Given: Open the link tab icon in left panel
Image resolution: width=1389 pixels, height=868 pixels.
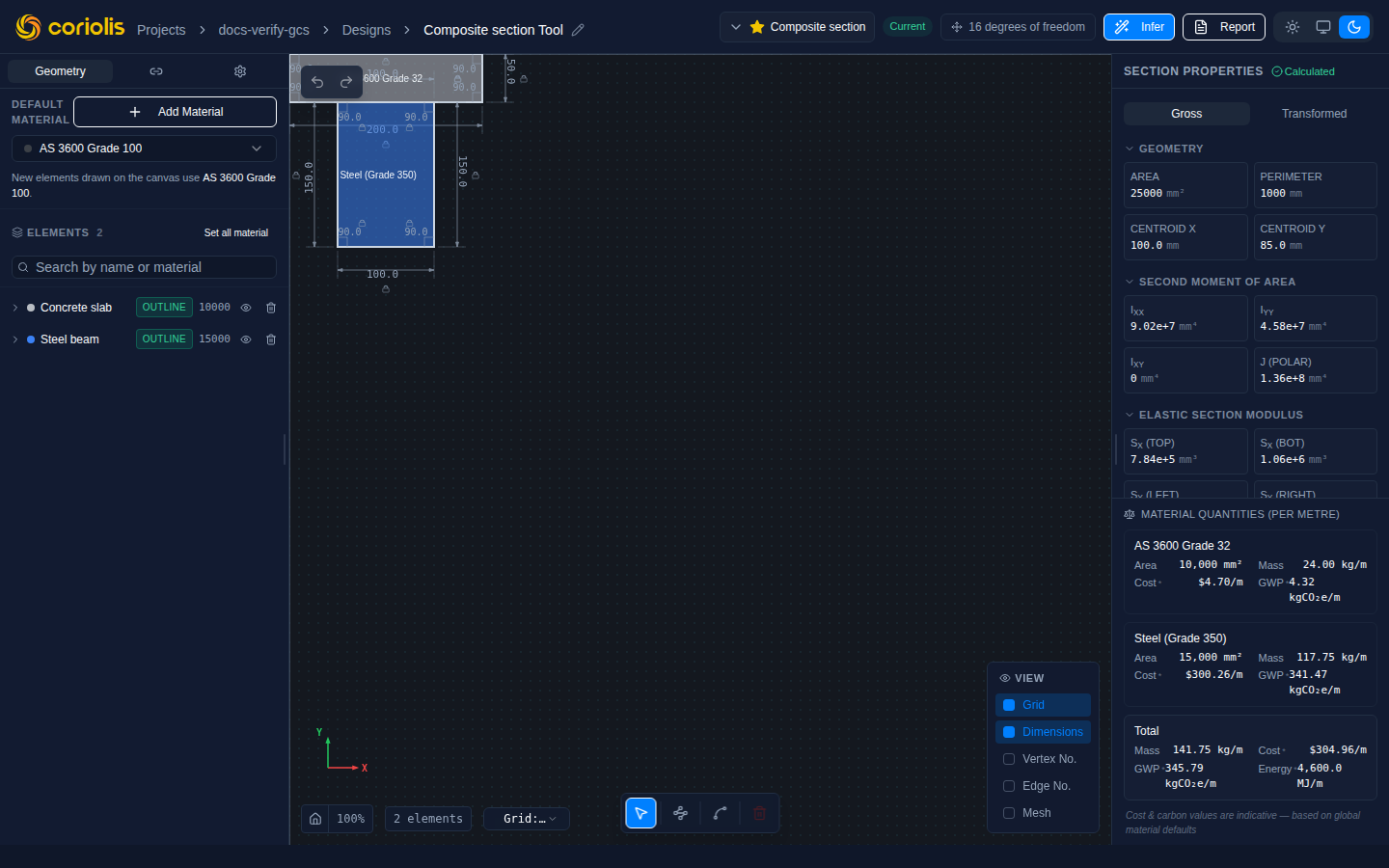Looking at the screenshot, I should click(156, 71).
